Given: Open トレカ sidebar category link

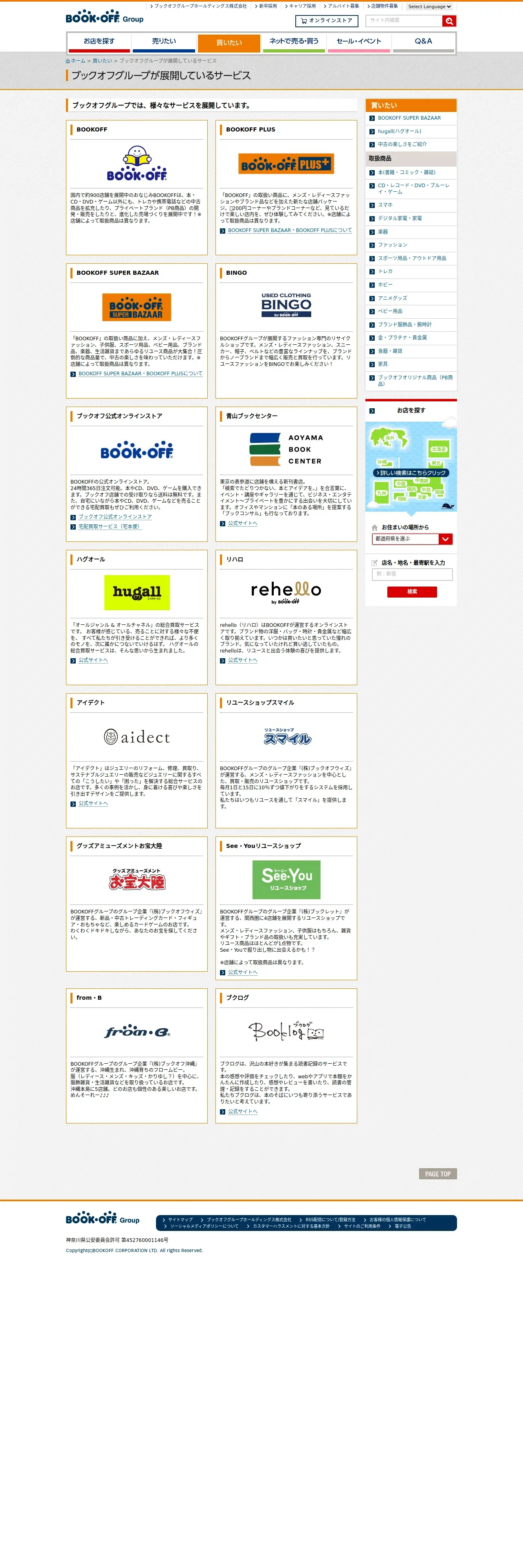Looking at the screenshot, I should pos(385,272).
